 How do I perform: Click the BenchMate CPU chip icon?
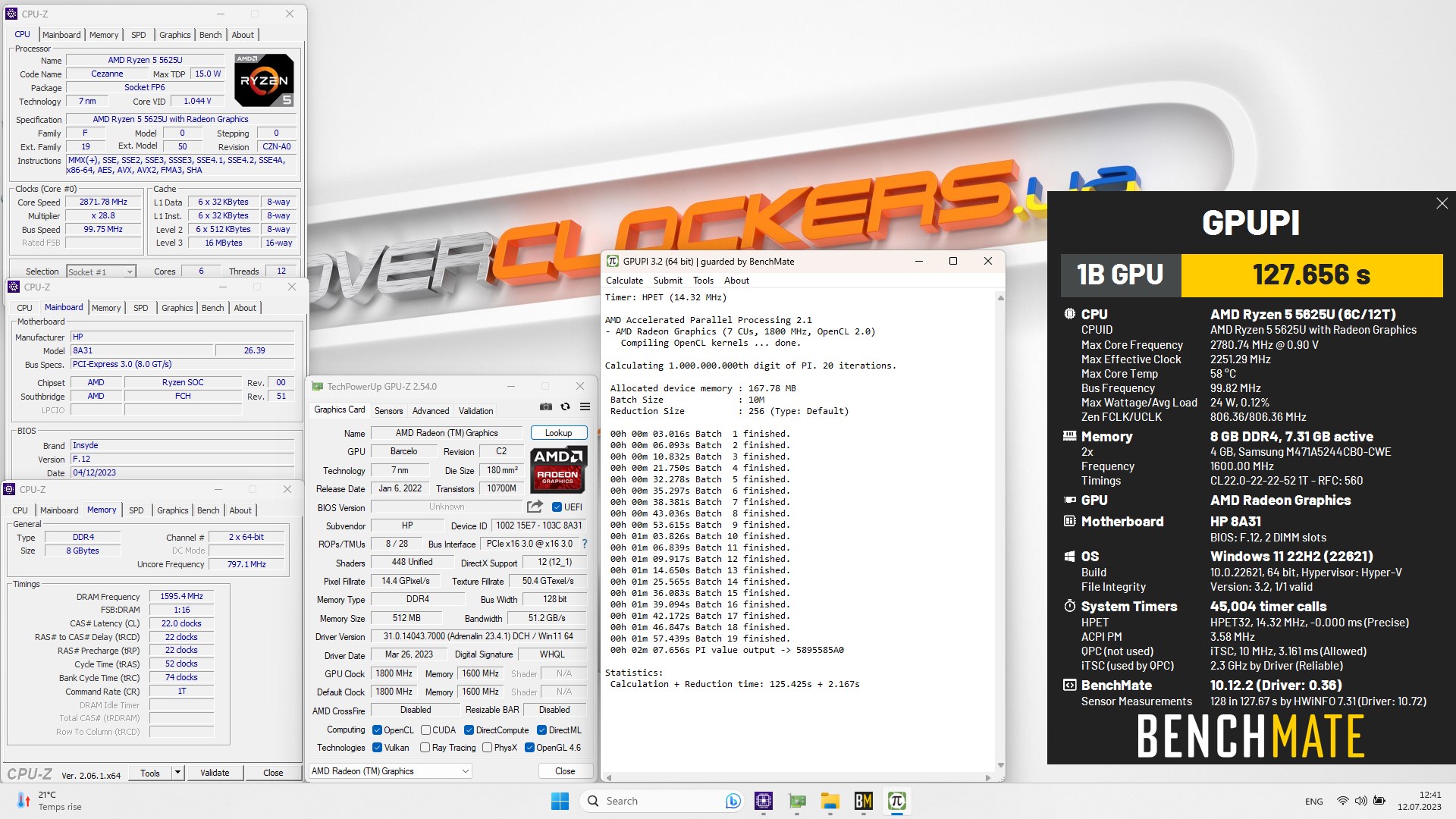1069,314
